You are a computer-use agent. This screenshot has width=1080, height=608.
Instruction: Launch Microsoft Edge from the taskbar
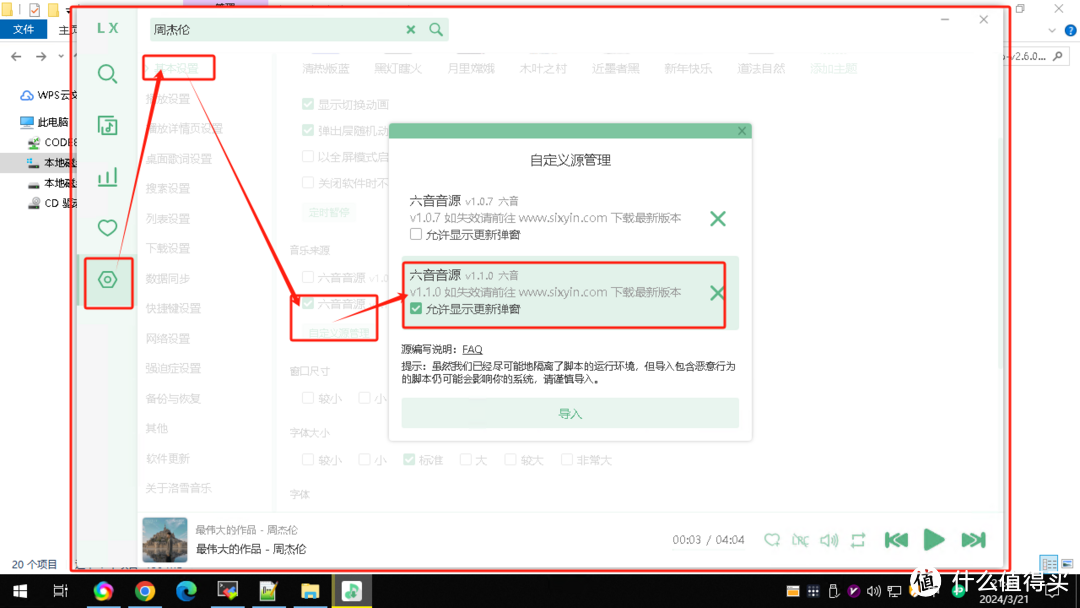coord(186,591)
